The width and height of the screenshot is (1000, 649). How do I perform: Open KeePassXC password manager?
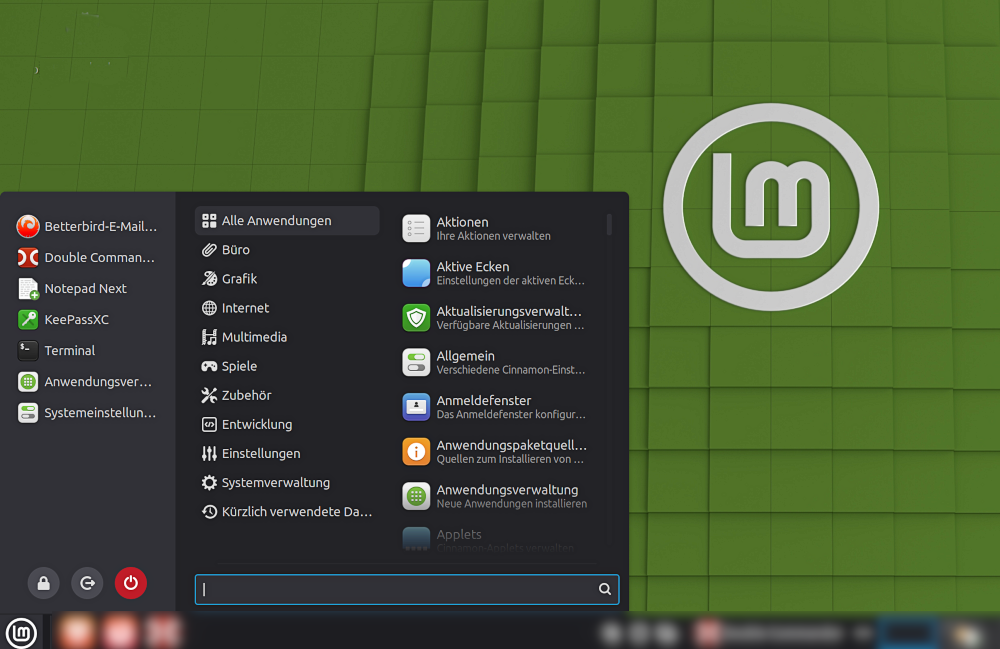[x=87, y=320]
